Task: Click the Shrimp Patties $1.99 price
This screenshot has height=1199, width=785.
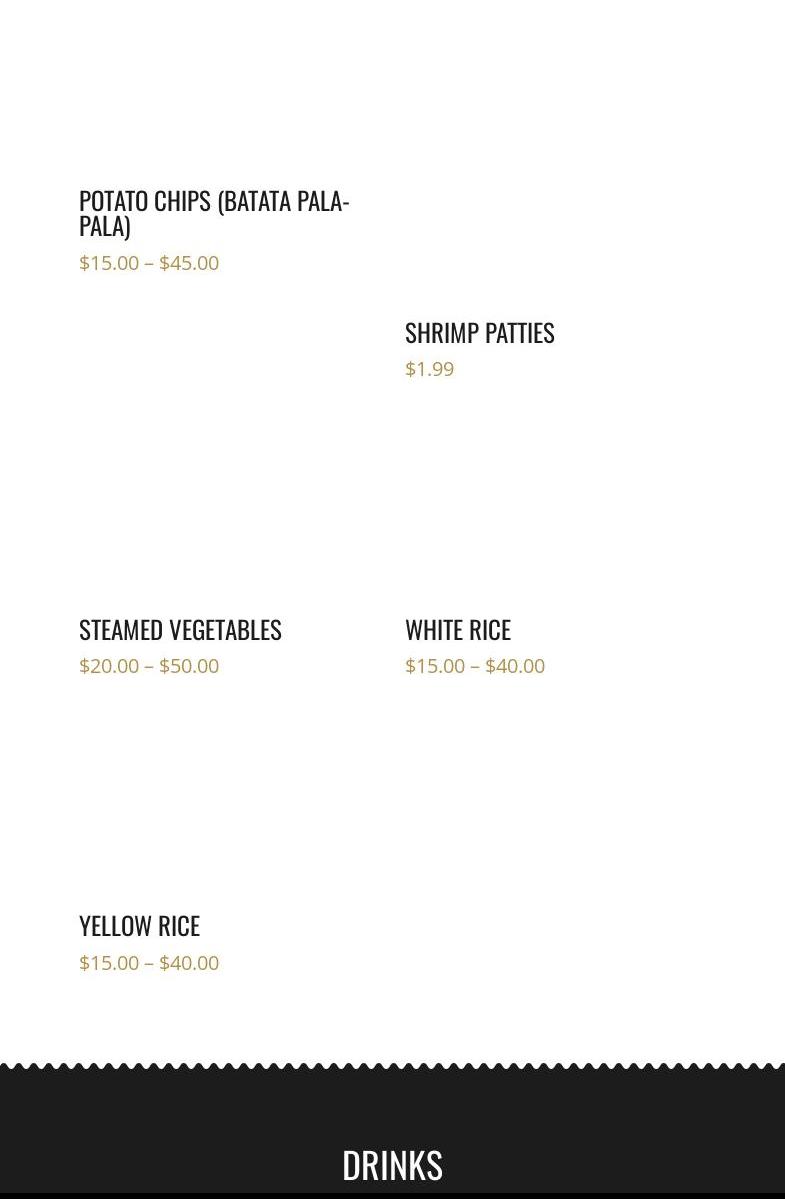Action: tap(430, 369)
